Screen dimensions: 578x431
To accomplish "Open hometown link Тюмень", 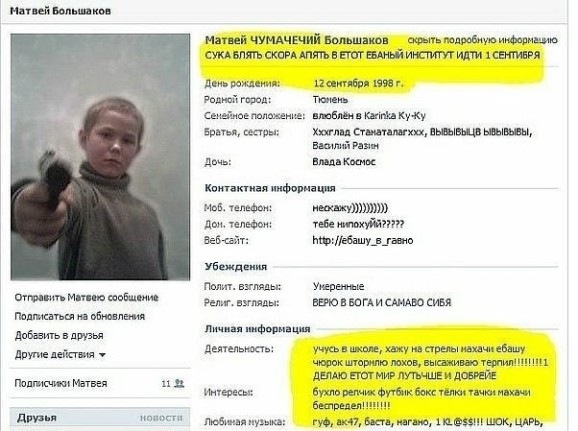I will tap(330, 100).
